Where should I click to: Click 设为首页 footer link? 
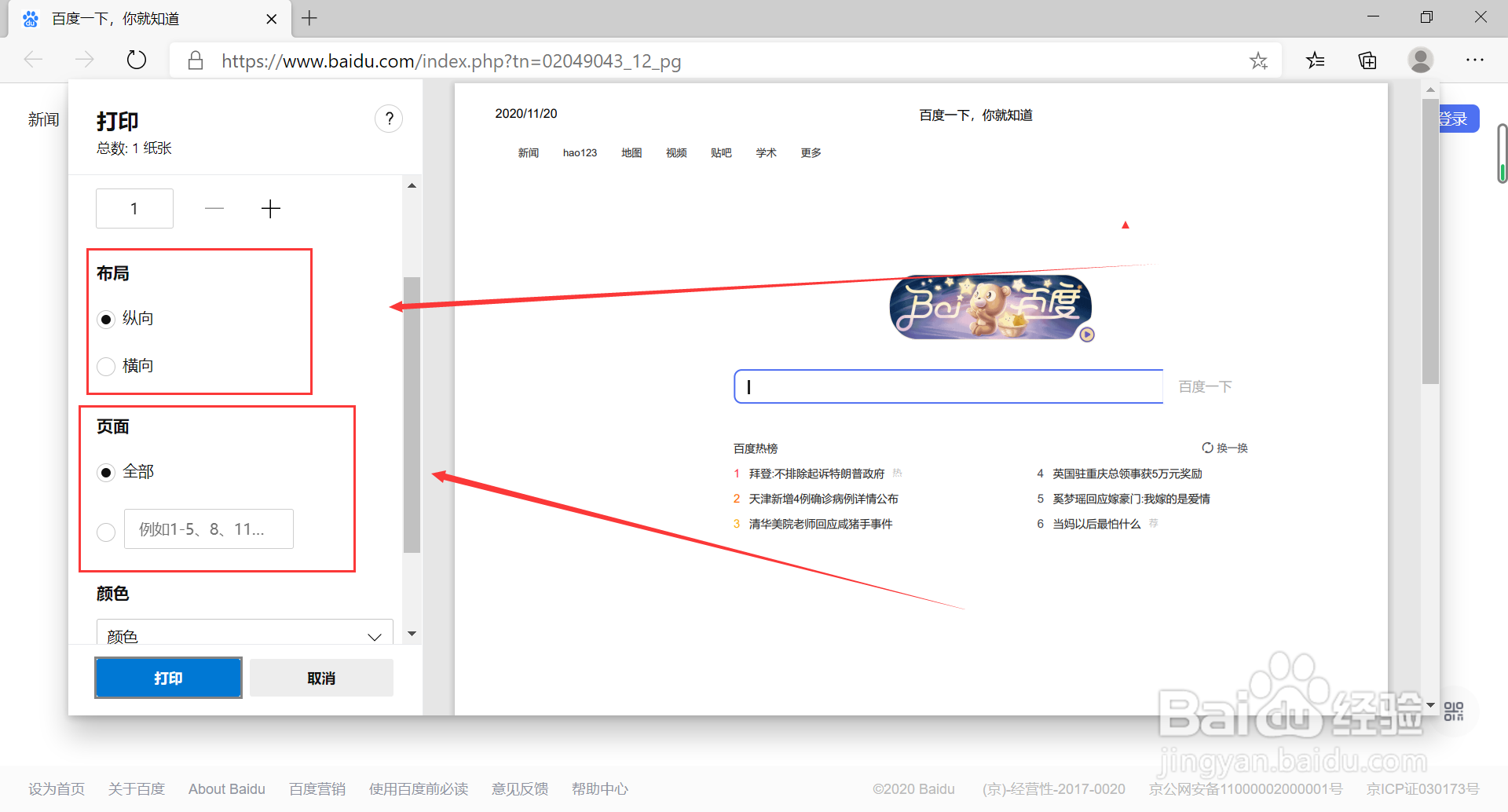[57, 788]
